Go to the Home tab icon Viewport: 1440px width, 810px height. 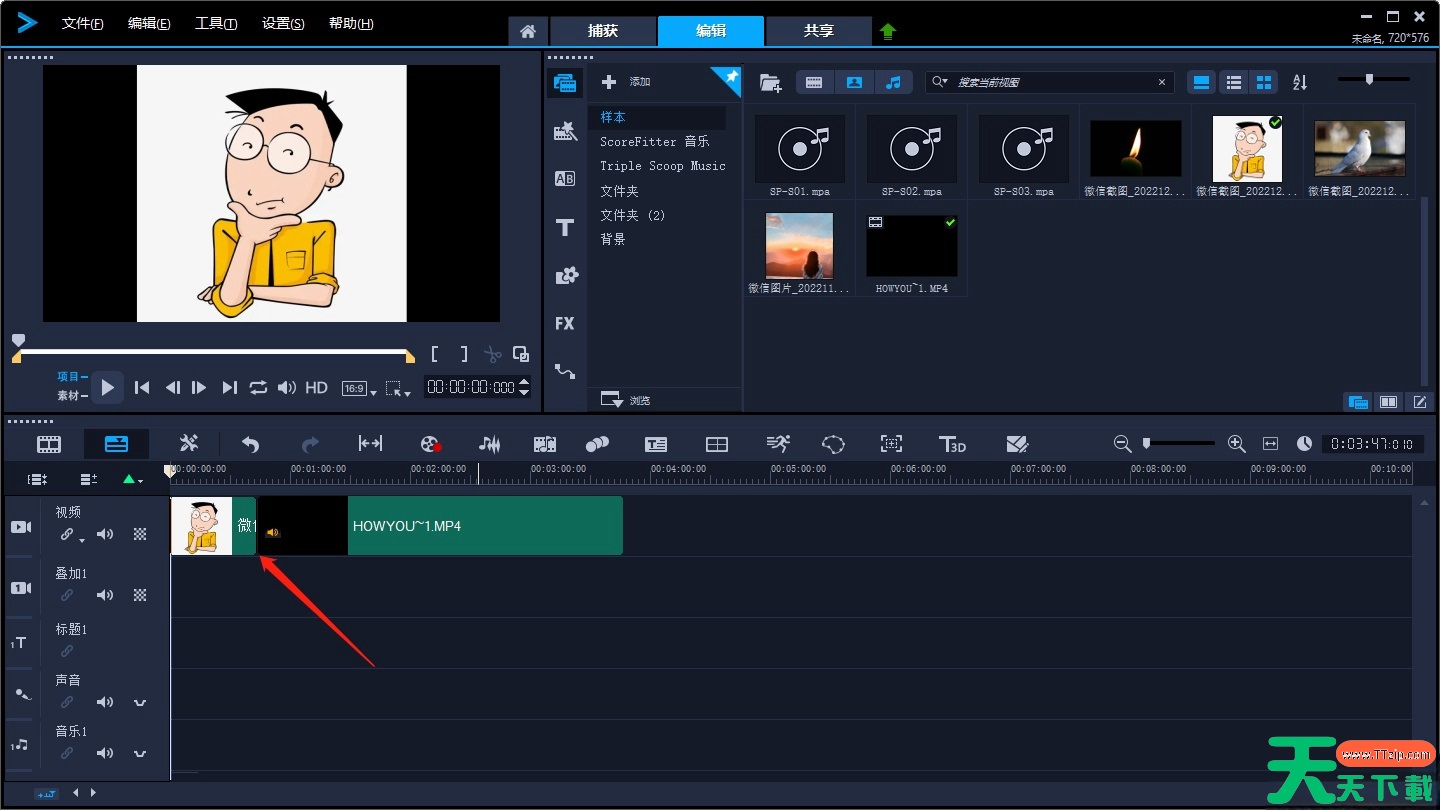528,32
